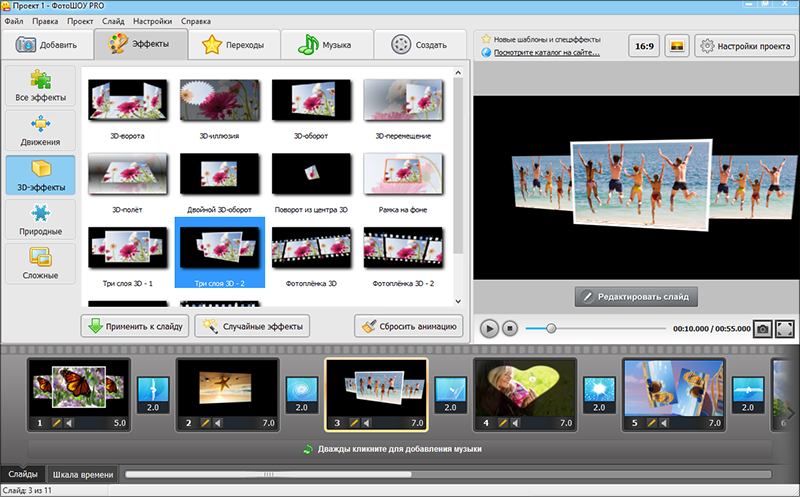This screenshot has height=497, width=800.
Task: Select the 3D-эффекты category
Action: [x=40, y=175]
